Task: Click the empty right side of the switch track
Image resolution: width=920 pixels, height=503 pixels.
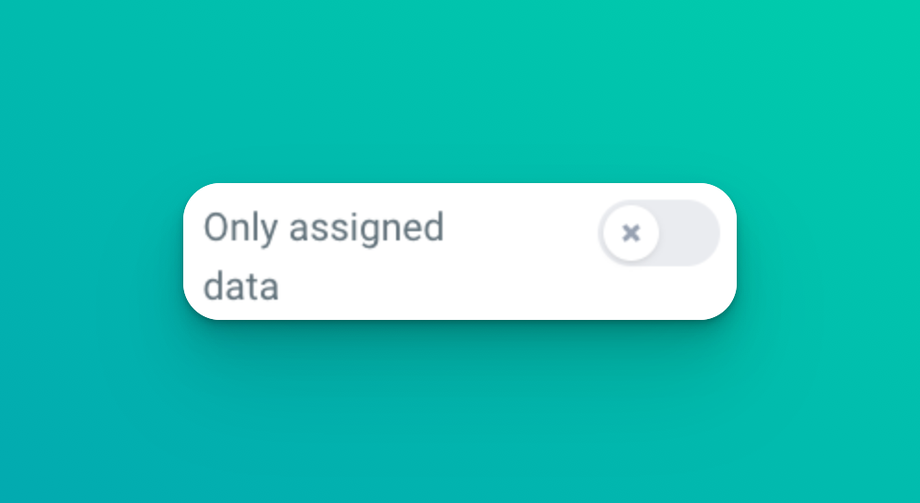Action: pyautogui.click(x=692, y=233)
